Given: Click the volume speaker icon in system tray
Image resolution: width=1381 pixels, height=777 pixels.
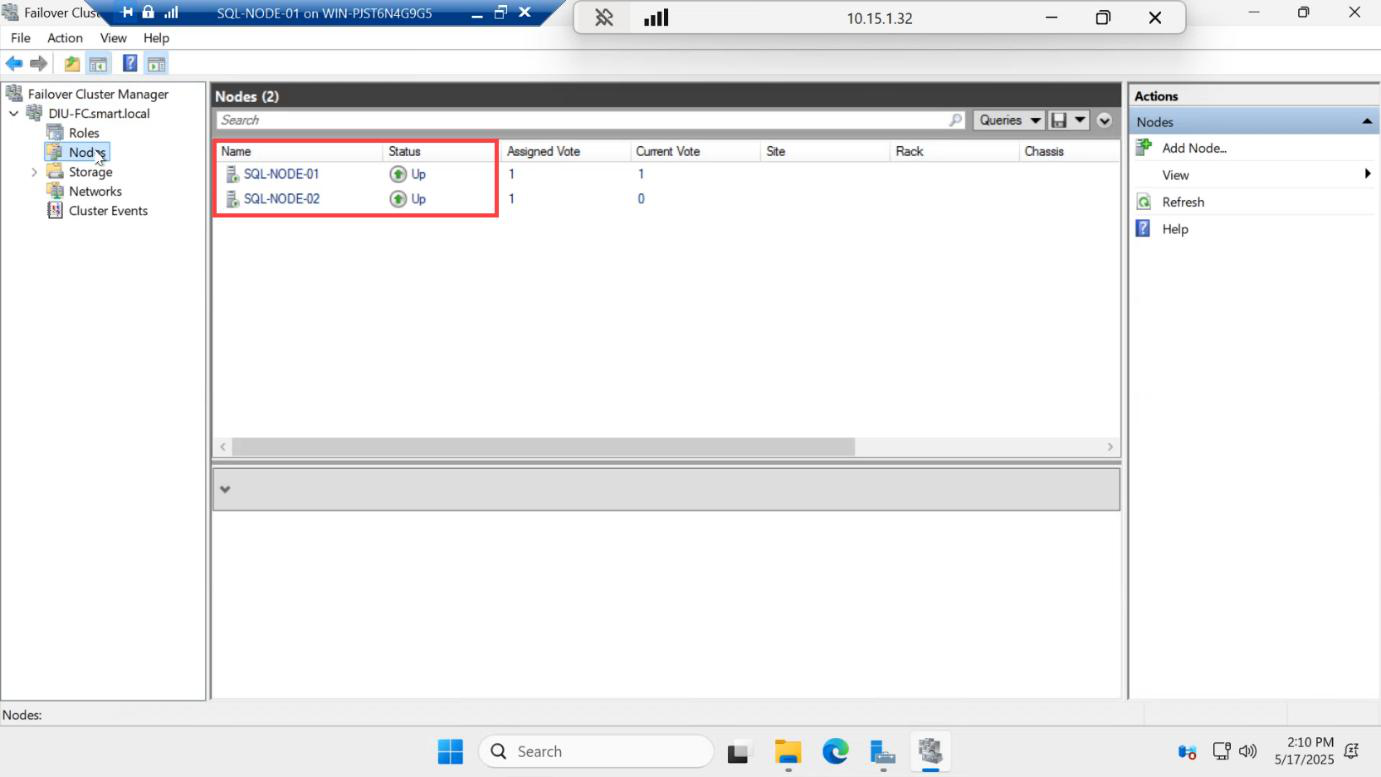Looking at the screenshot, I should (x=1247, y=751).
